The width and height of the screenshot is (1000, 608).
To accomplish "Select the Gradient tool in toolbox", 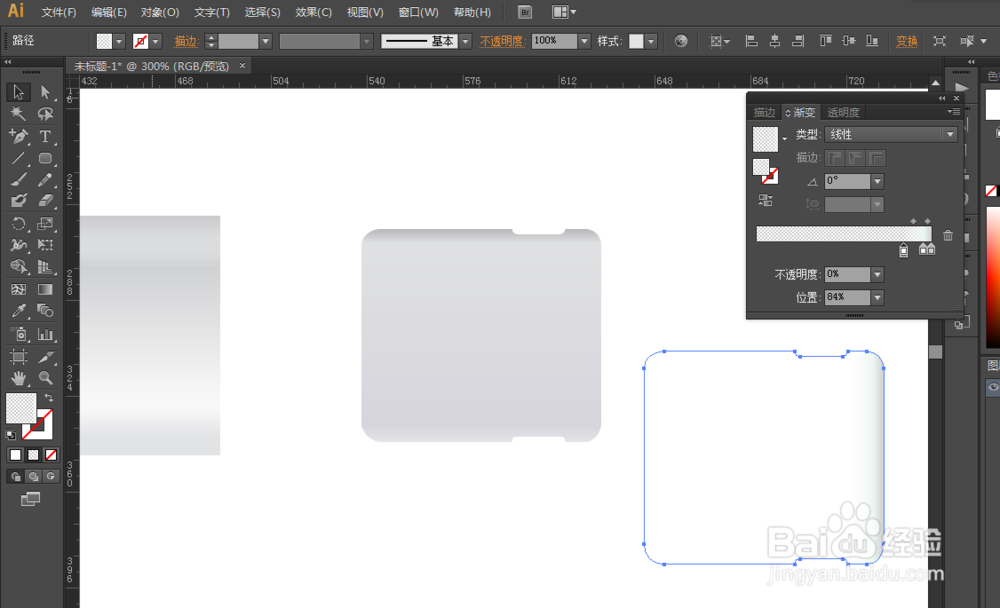I will click(45, 290).
